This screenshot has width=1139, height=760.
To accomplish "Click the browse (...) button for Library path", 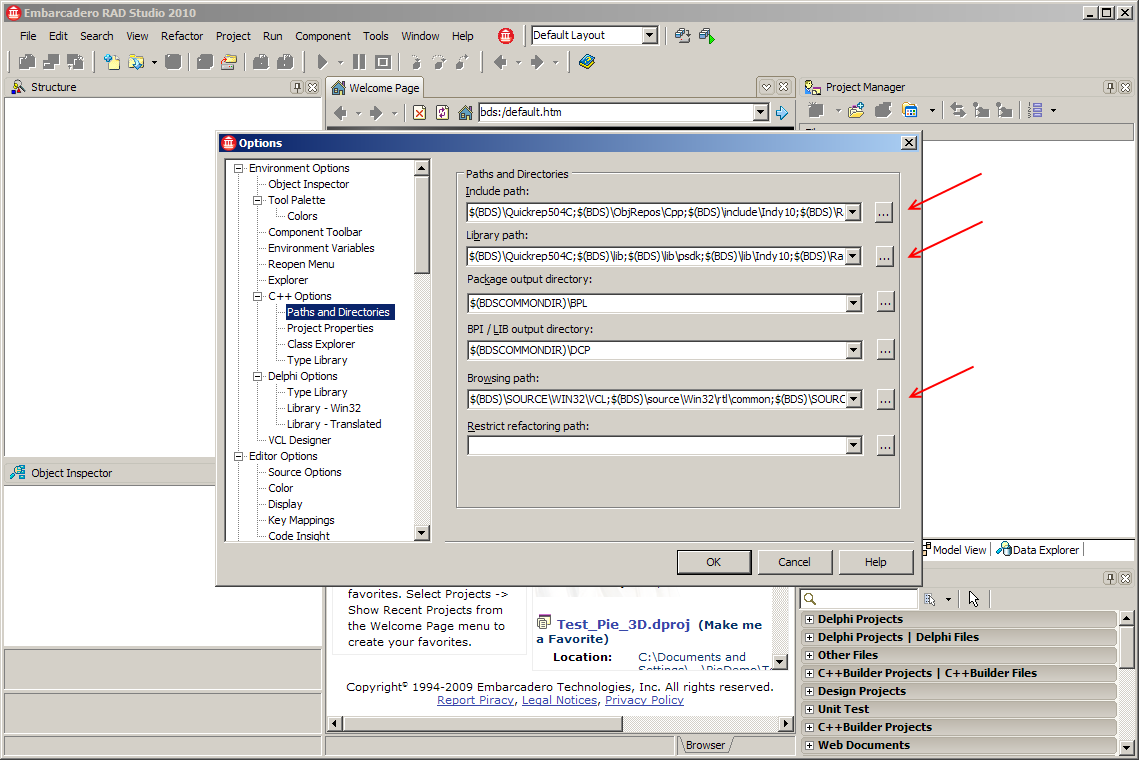I will [884, 256].
